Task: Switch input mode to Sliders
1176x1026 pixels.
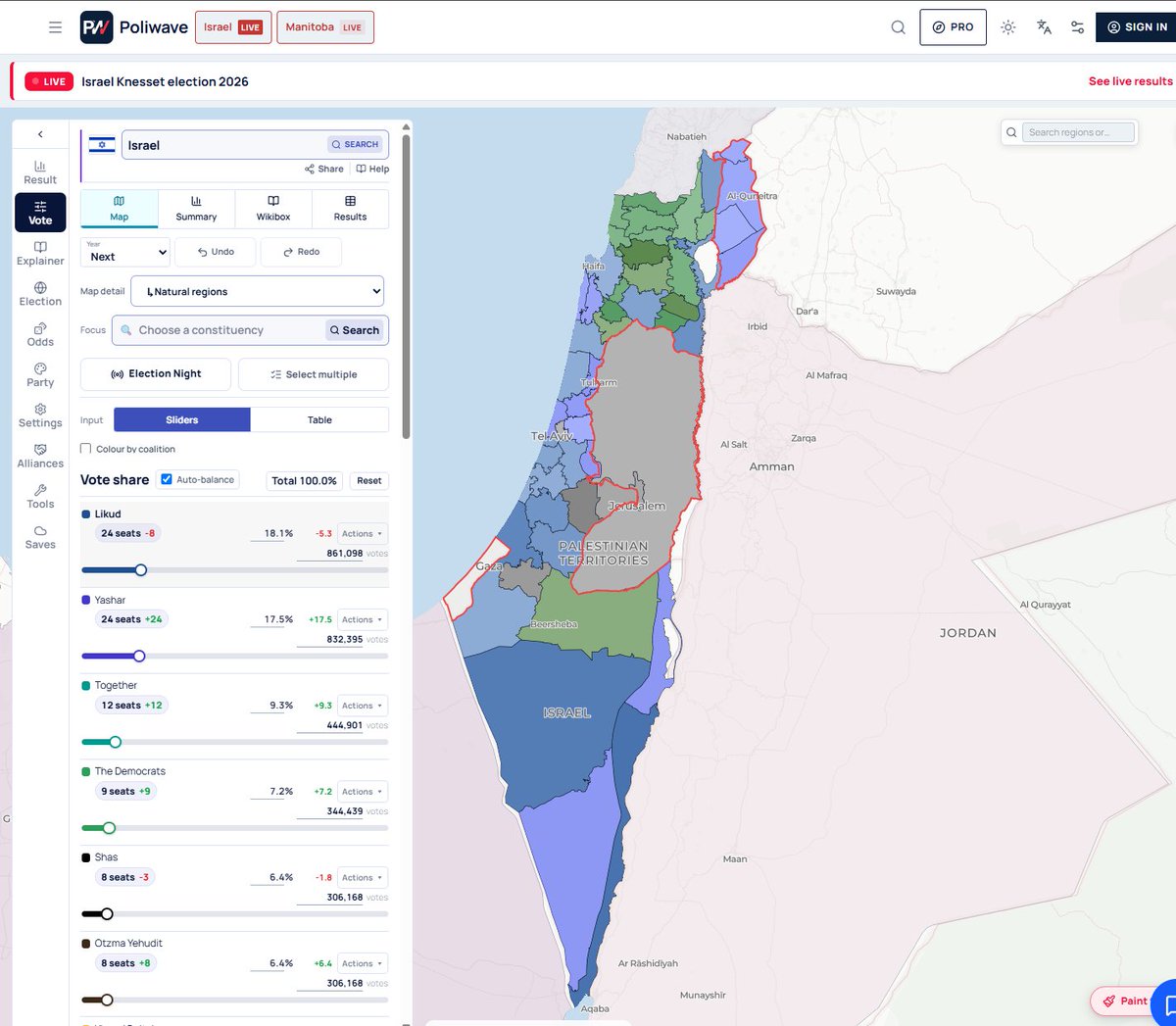Action: point(182,419)
